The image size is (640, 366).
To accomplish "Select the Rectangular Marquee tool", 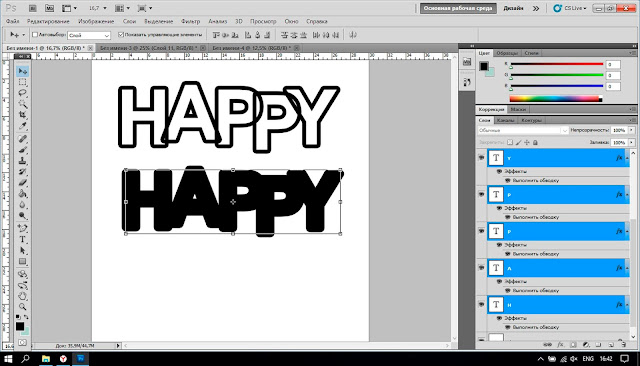I will [x=22, y=82].
